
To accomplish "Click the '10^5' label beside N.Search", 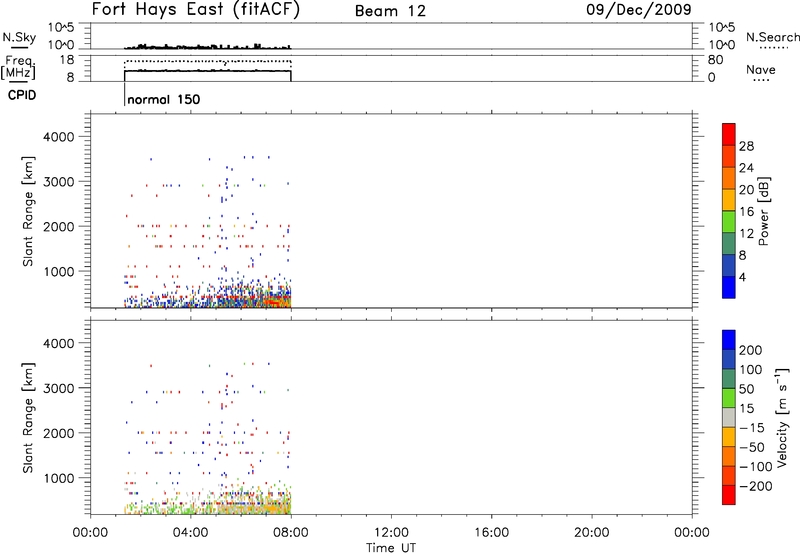I will coord(721,27).
